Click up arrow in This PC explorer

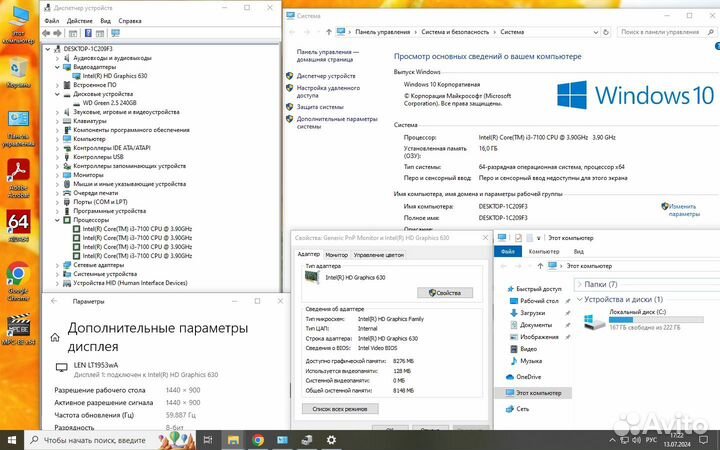click(540, 266)
